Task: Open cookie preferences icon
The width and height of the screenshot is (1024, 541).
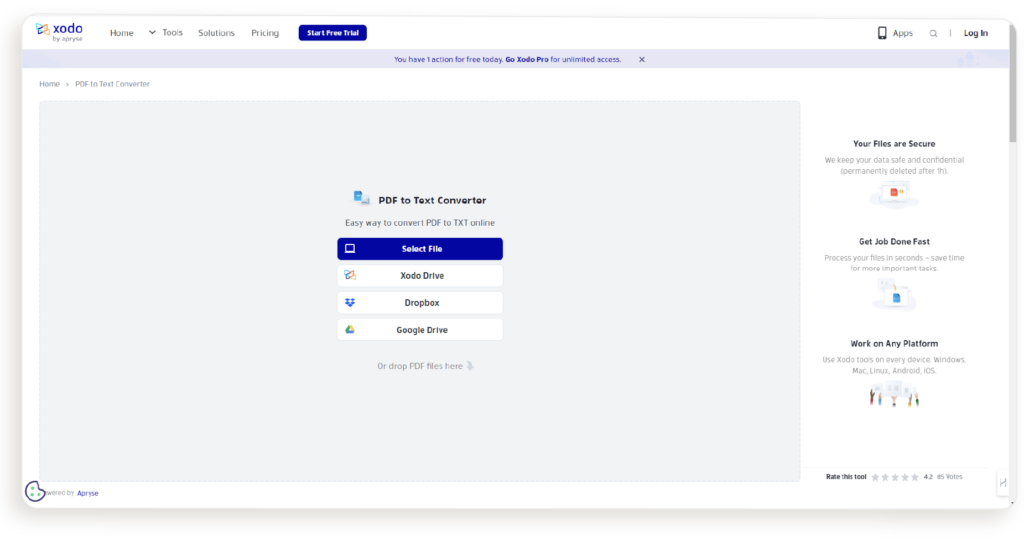Action: 35,491
